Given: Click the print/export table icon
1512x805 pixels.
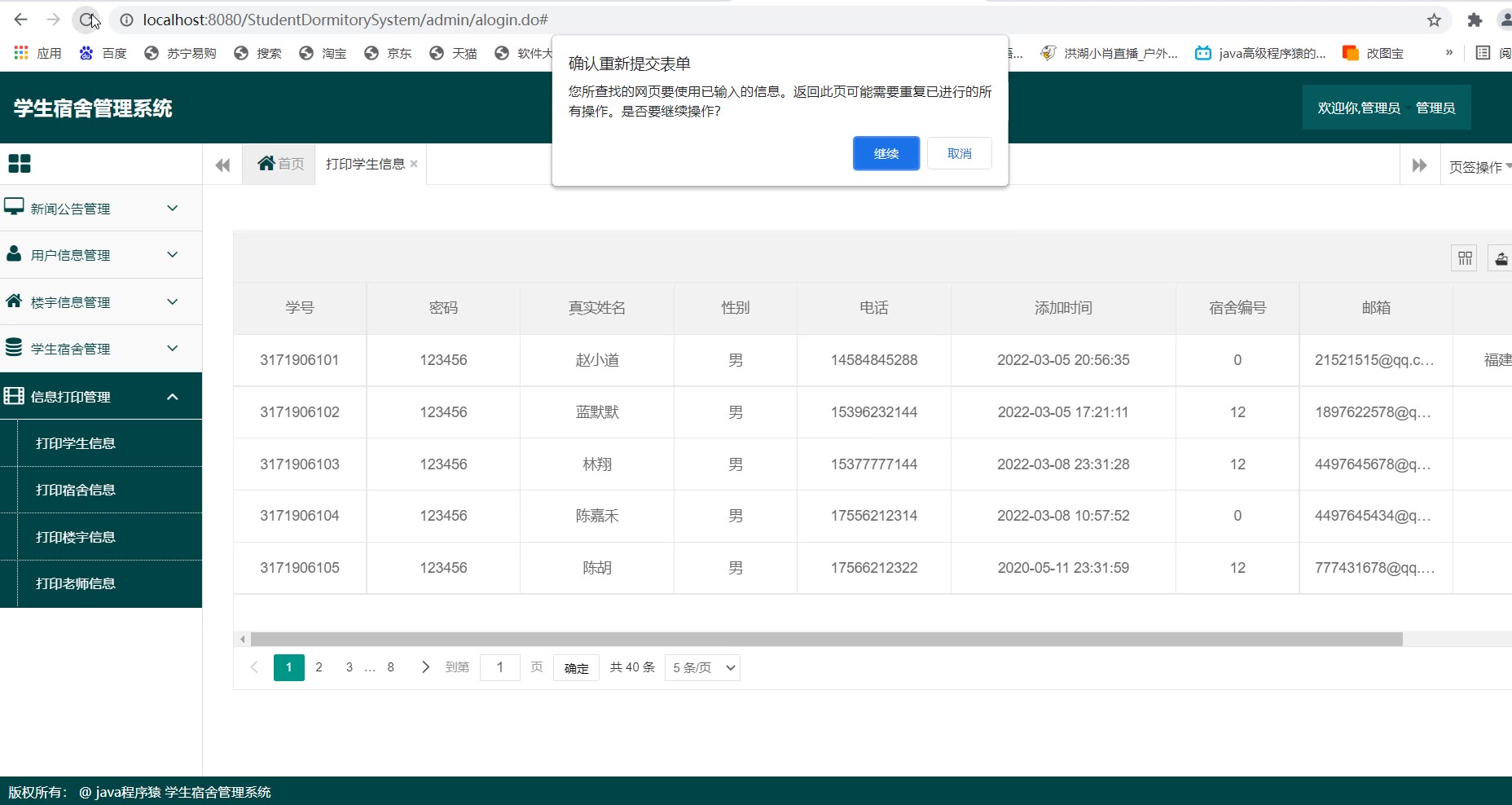Looking at the screenshot, I should pos(1501,259).
